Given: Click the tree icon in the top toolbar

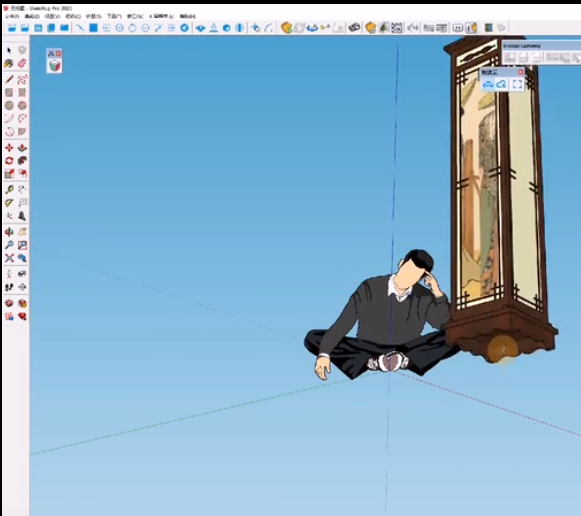Looking at the screenshot, I should 384,28.
